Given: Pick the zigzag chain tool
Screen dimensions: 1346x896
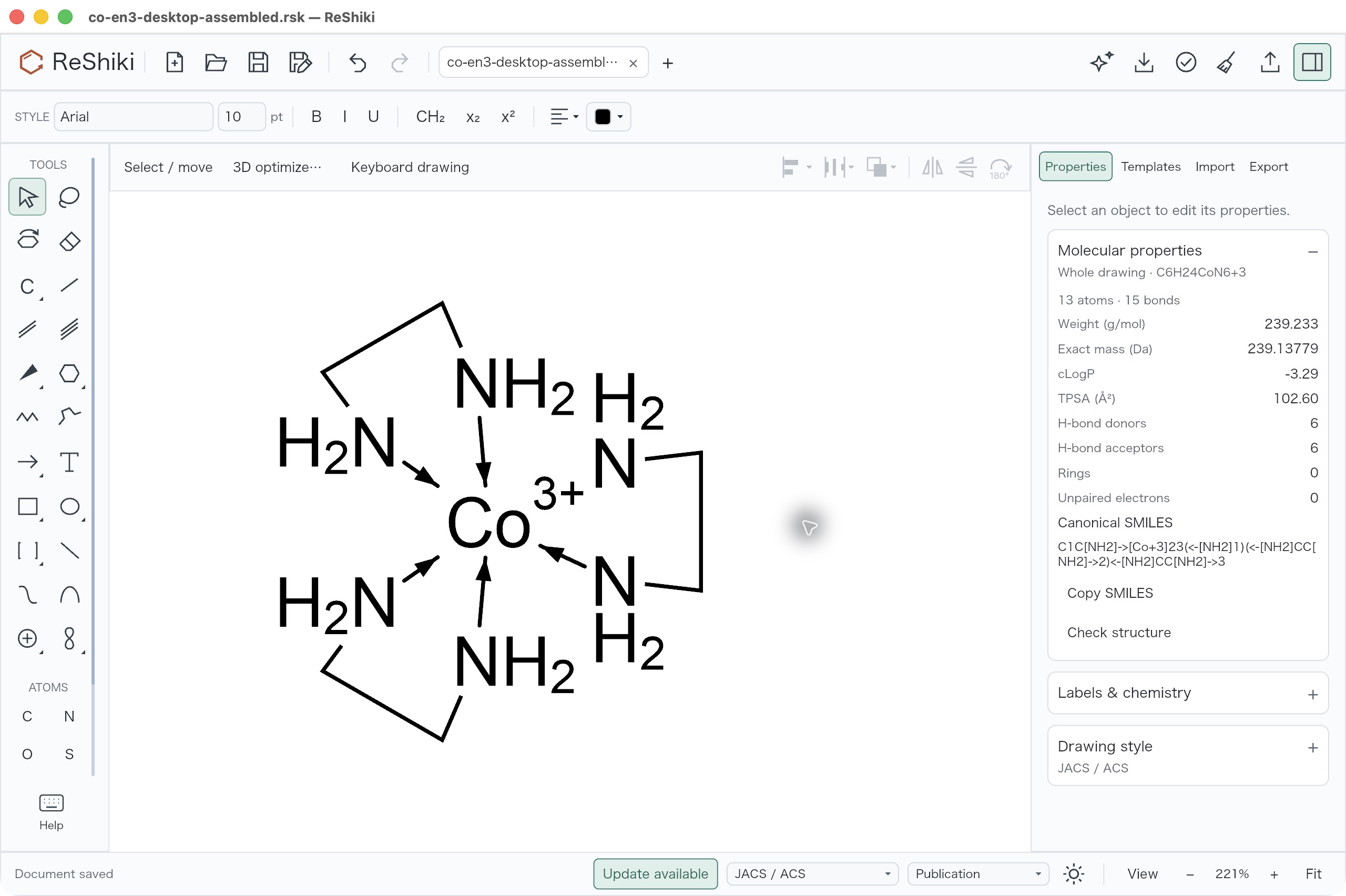Looking at the screenshot, I should point(27,417).
